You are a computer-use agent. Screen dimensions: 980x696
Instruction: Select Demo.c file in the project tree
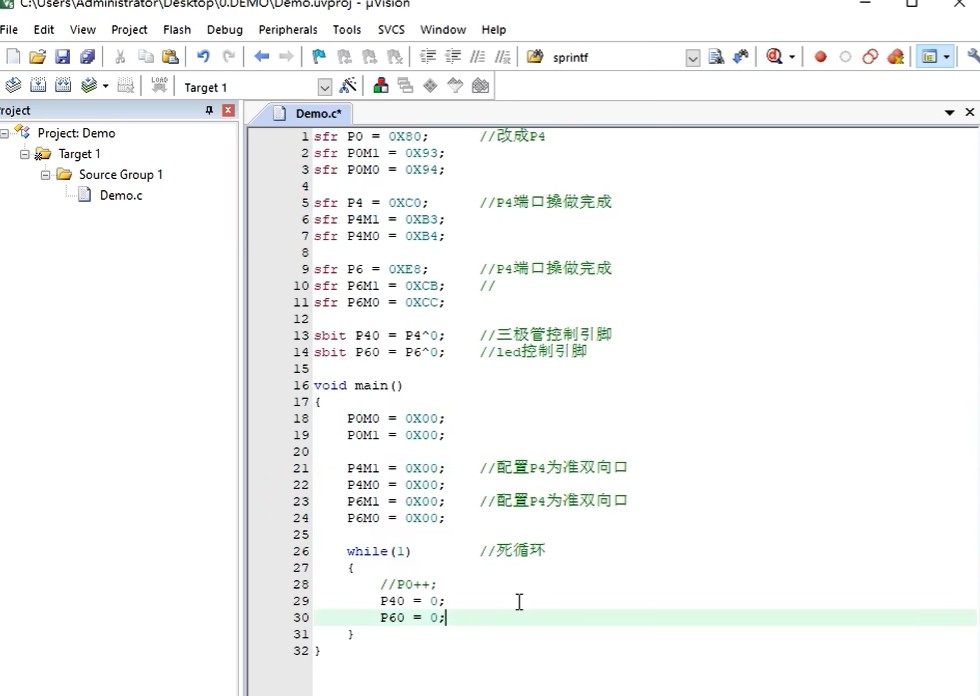point(121,196)
